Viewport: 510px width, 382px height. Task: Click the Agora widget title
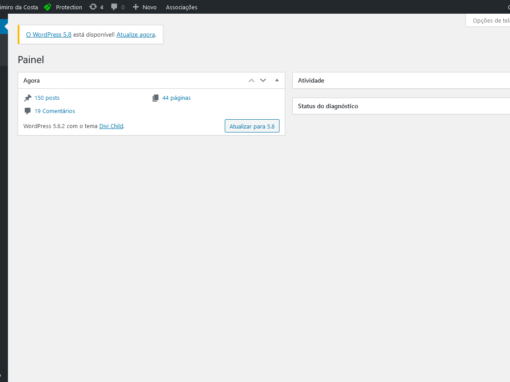31,80
